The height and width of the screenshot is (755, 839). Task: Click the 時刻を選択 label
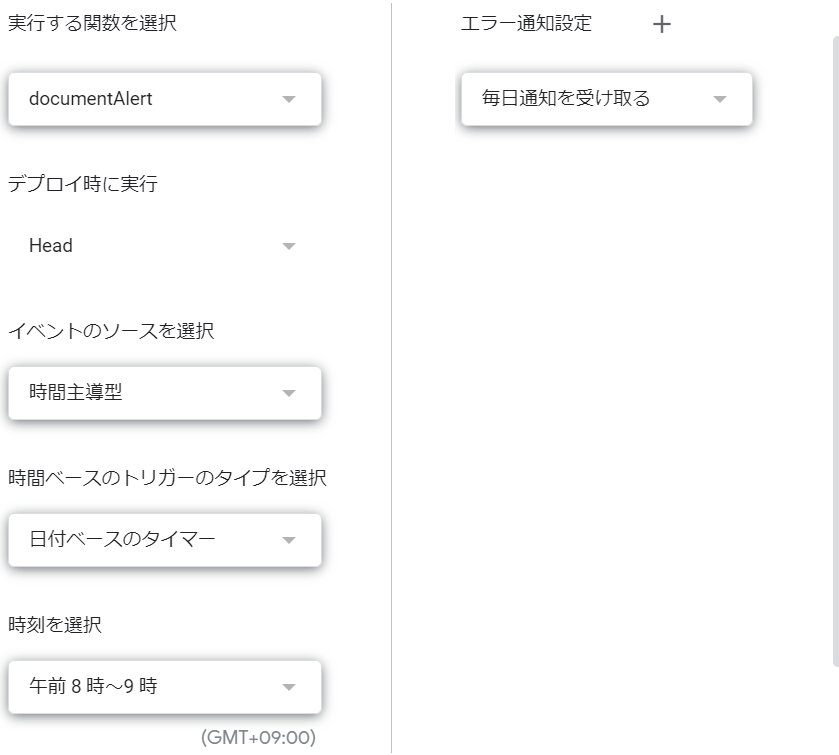tap(55, 624)
